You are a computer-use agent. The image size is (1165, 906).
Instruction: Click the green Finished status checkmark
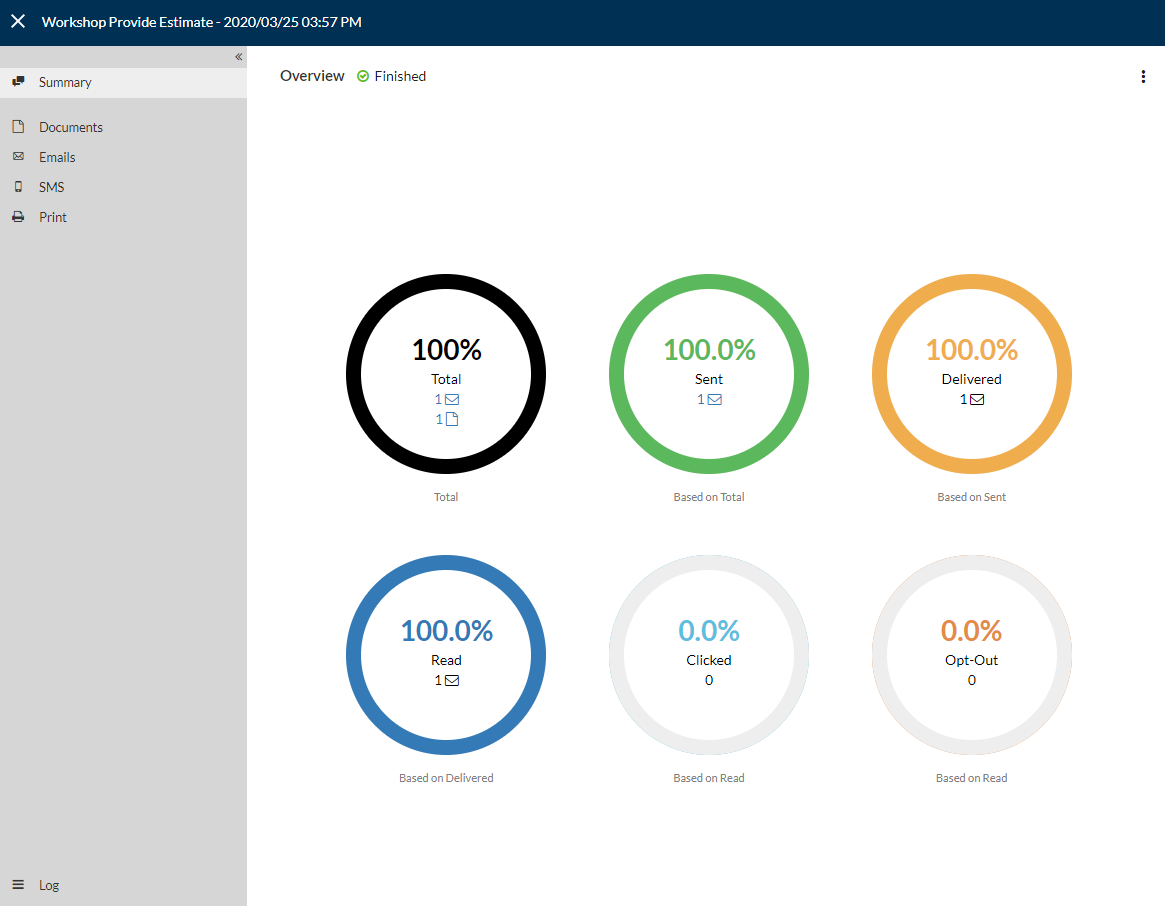pyautogui.click(x=363, y=77)
